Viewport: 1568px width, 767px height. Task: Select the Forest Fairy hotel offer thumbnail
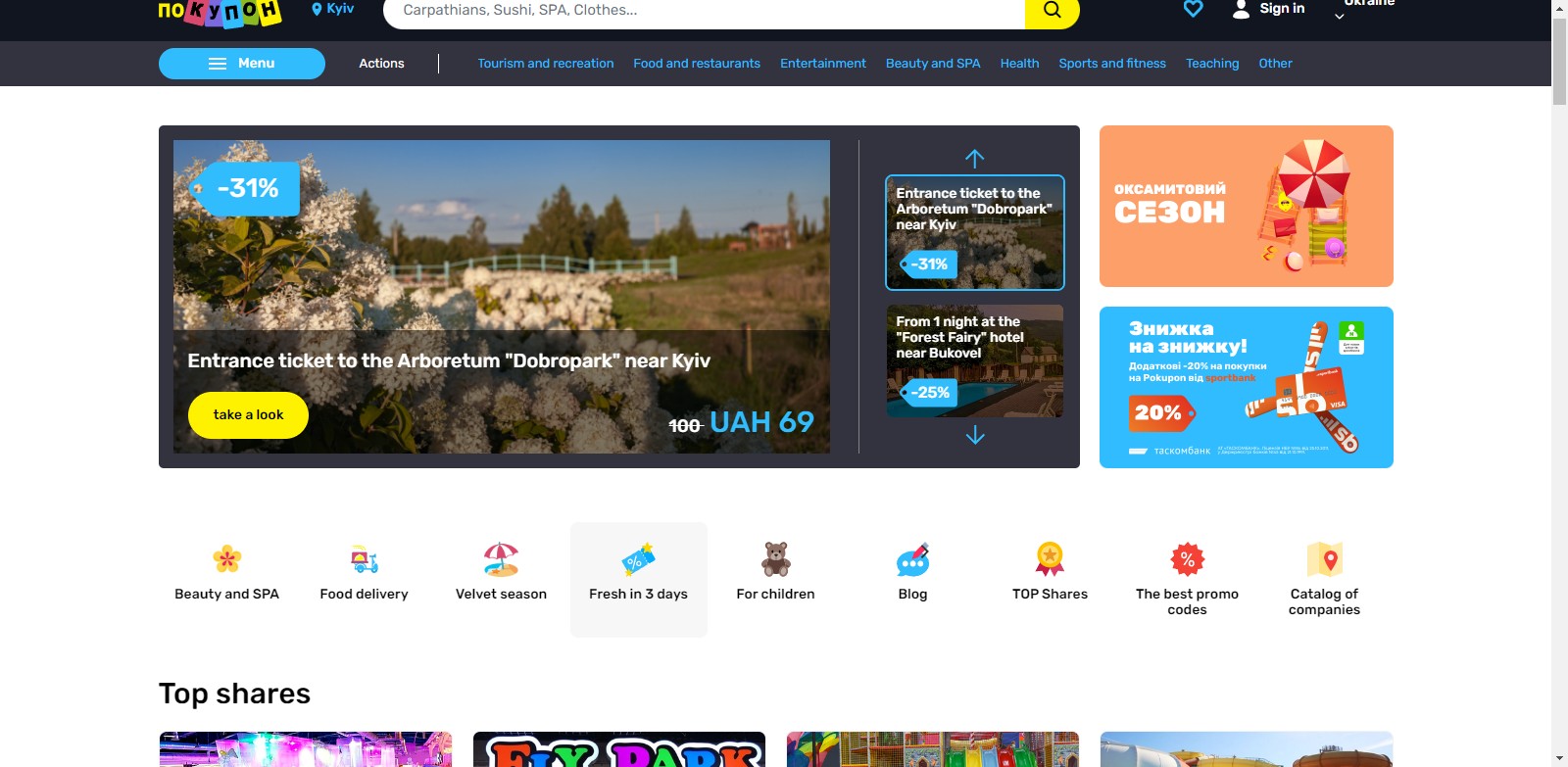click(x=974, y=360)
